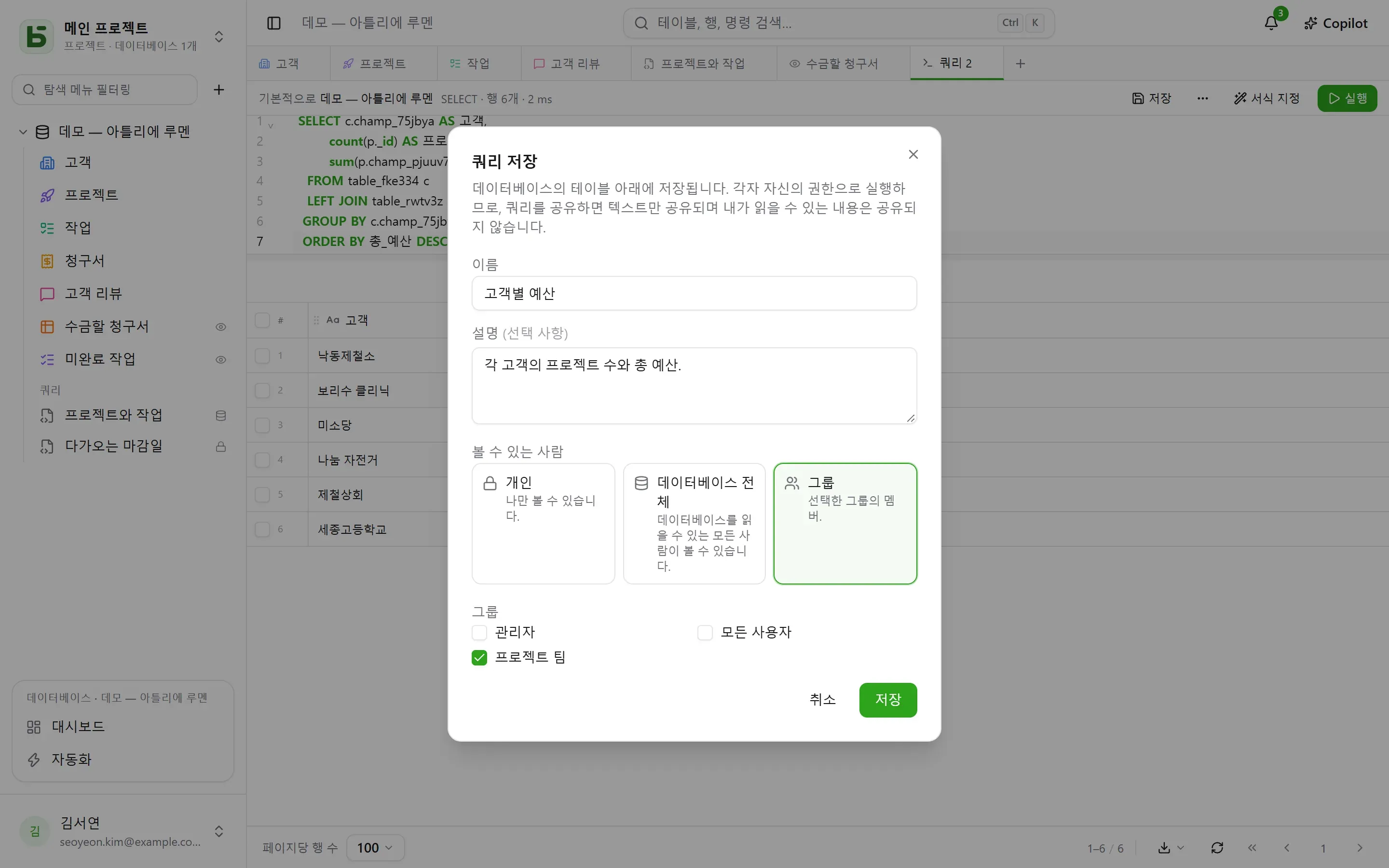Toggle eye icon on 수금할 청구서

tap(220, 326)
